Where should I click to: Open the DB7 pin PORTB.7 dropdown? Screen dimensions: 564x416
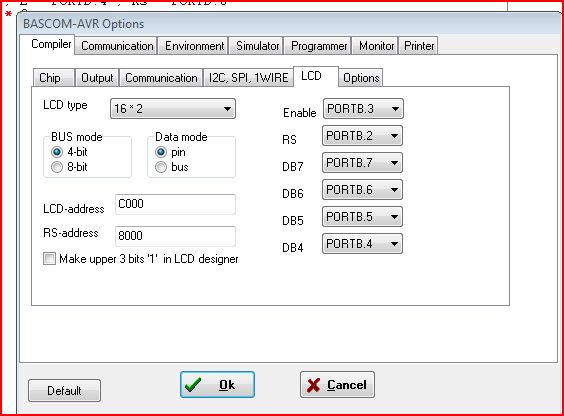(x=363, y=163)
